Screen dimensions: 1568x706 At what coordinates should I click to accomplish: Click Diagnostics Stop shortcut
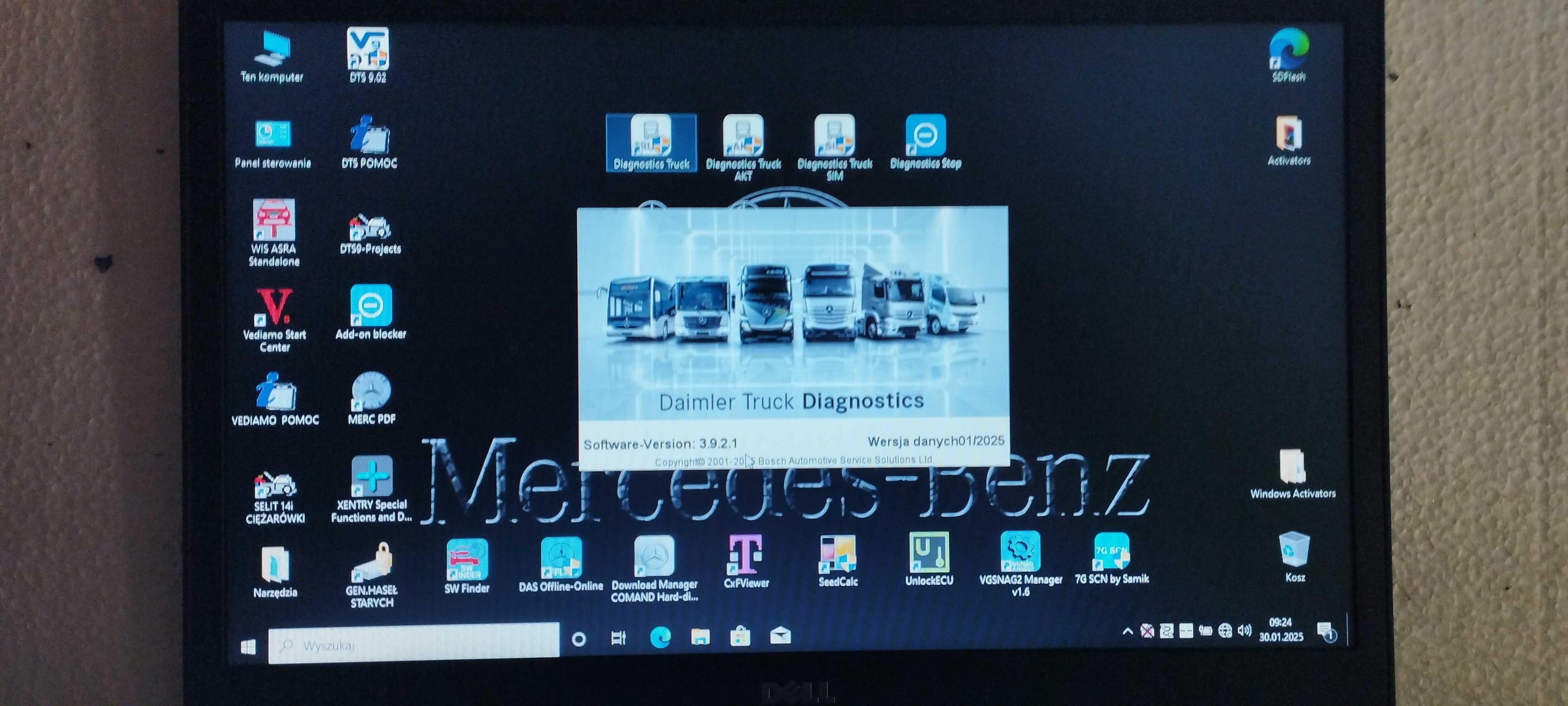(925, 142)
